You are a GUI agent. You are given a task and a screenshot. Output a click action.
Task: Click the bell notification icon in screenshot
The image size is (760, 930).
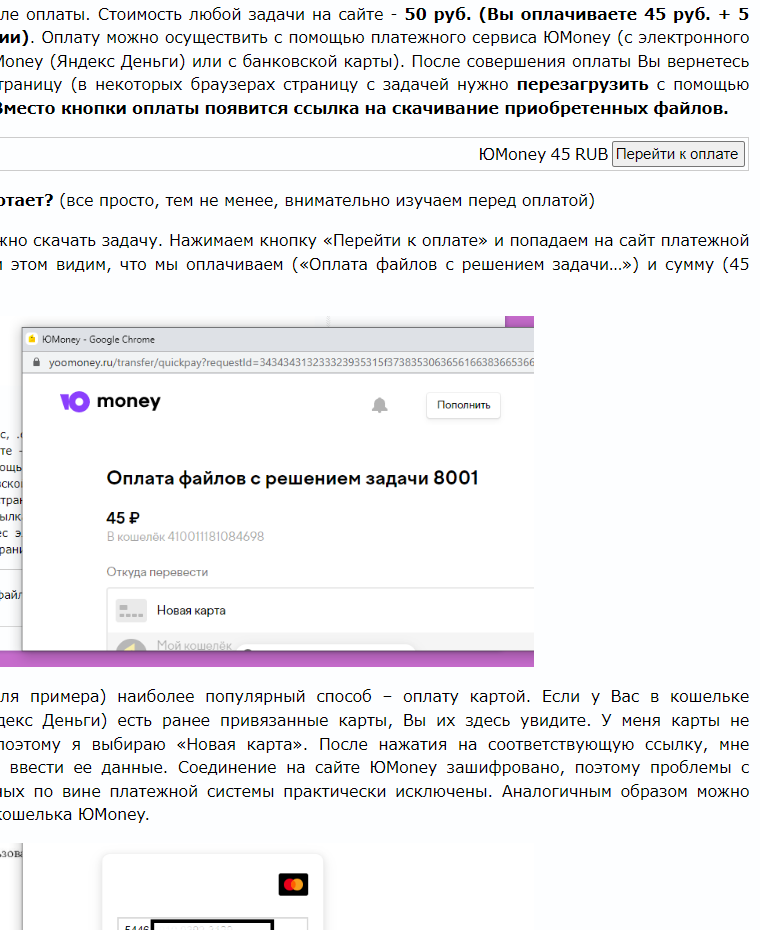click(x=380, y=406)
